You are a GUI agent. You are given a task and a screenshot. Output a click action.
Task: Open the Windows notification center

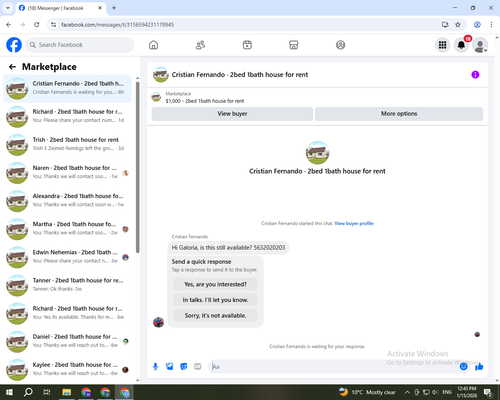coord(488,392)
